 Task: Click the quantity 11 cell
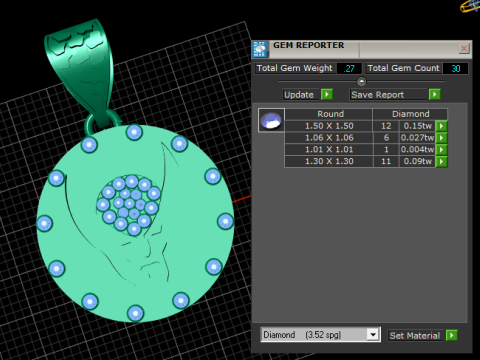tap(386, 161)
